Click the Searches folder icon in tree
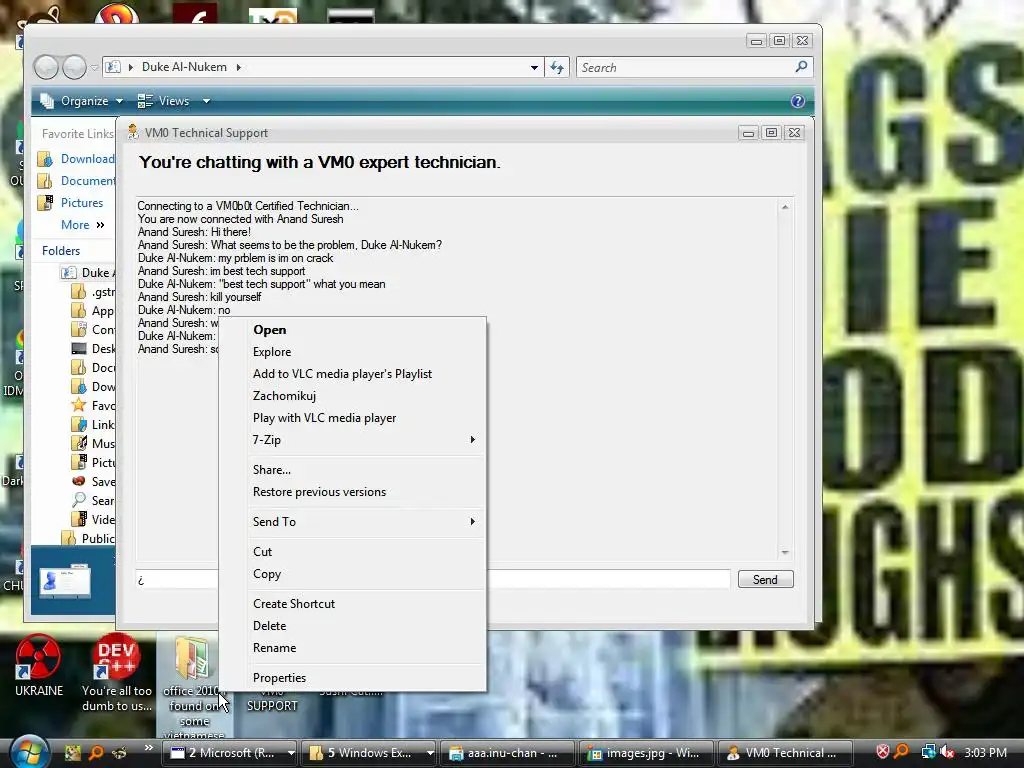This screenshot has height=768, width=1024. coord(79,500)
